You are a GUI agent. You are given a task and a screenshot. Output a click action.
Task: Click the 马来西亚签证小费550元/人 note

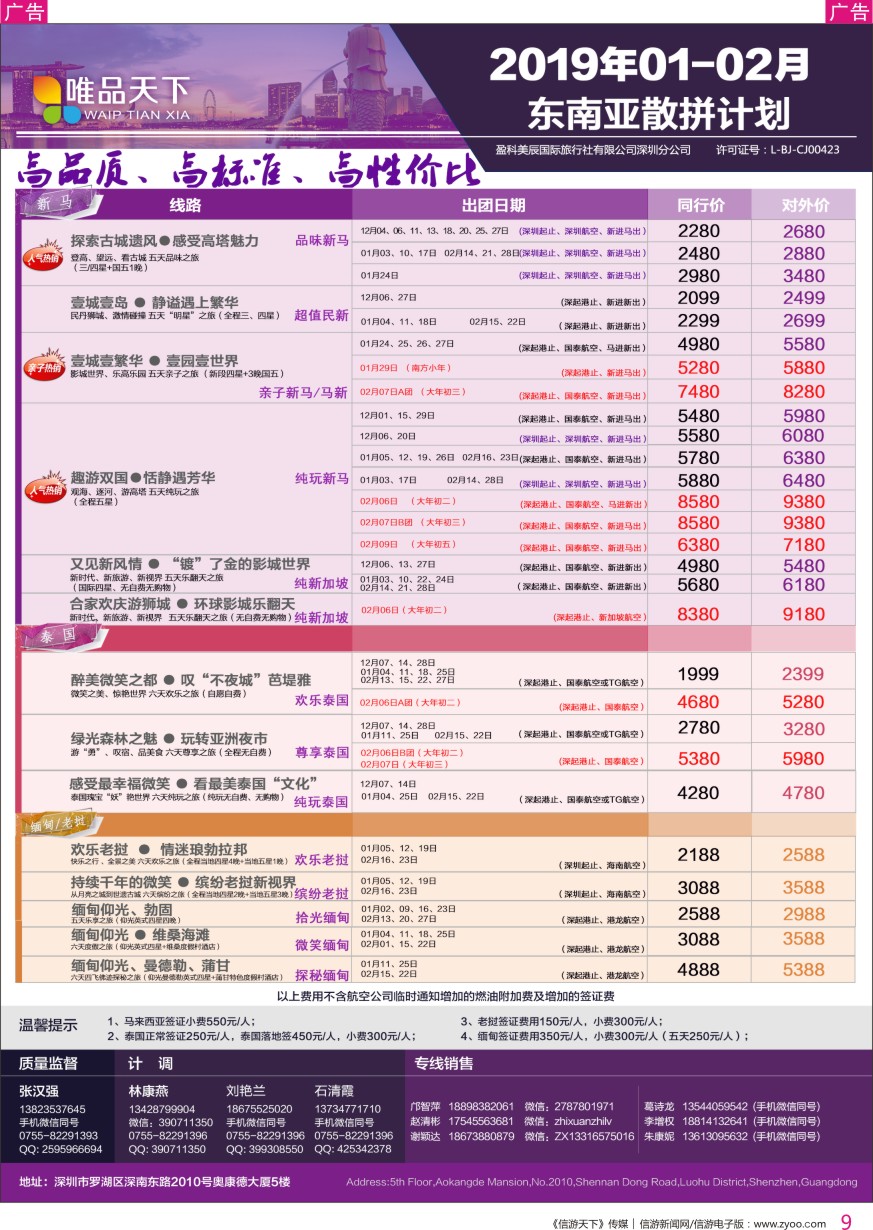[184, 1021]
